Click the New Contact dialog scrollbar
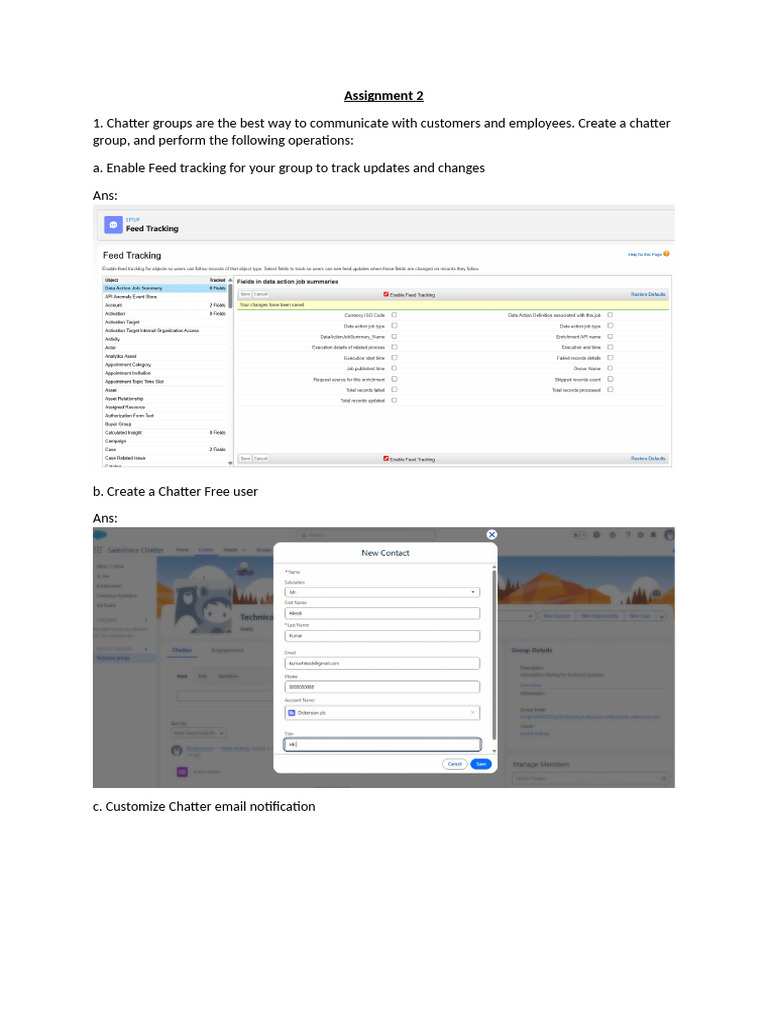Image resolution: width=768 pixels, height=1024 pixels. [494, 653]
